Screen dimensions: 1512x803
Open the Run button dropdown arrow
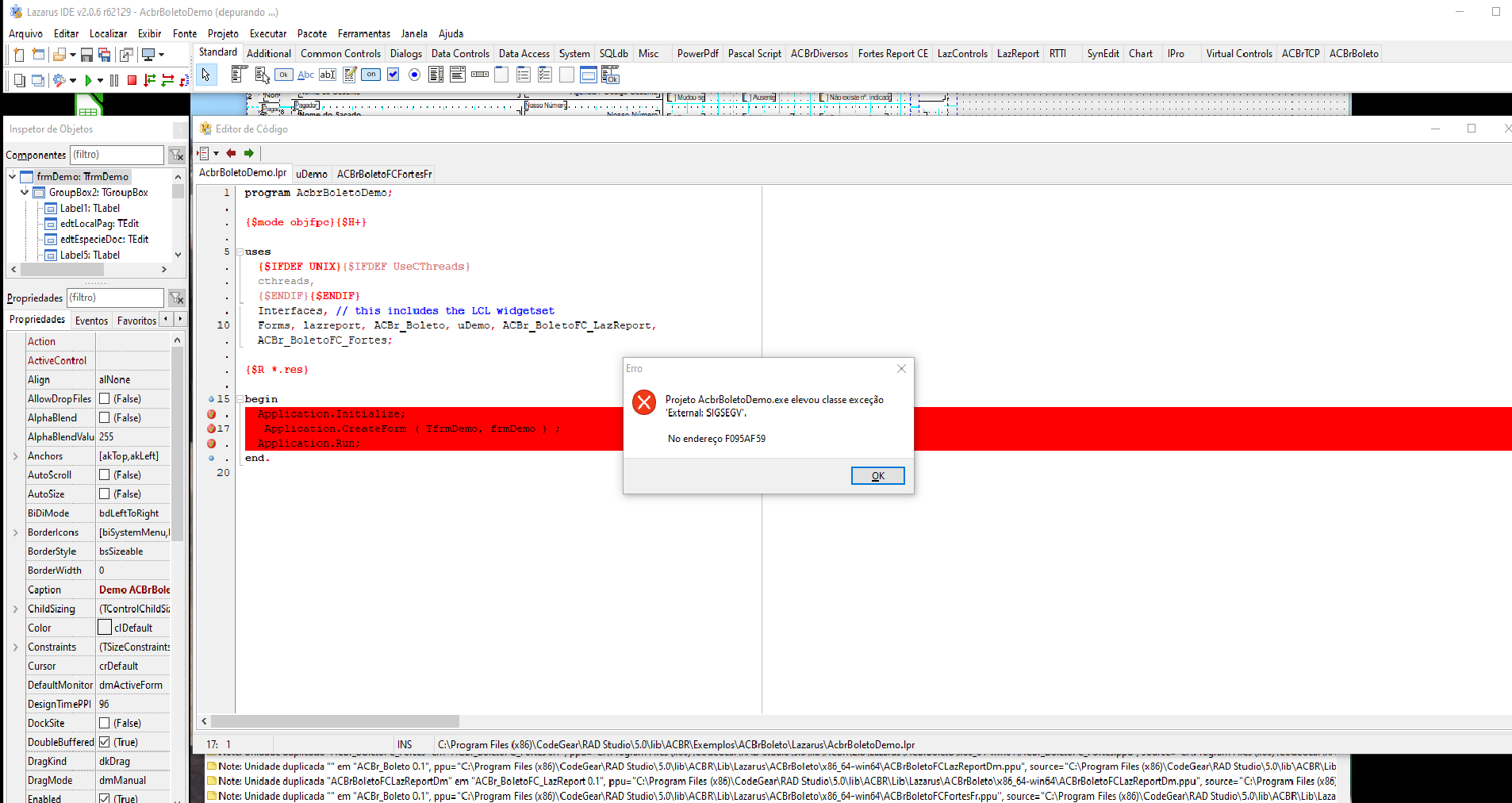(100, 80)
